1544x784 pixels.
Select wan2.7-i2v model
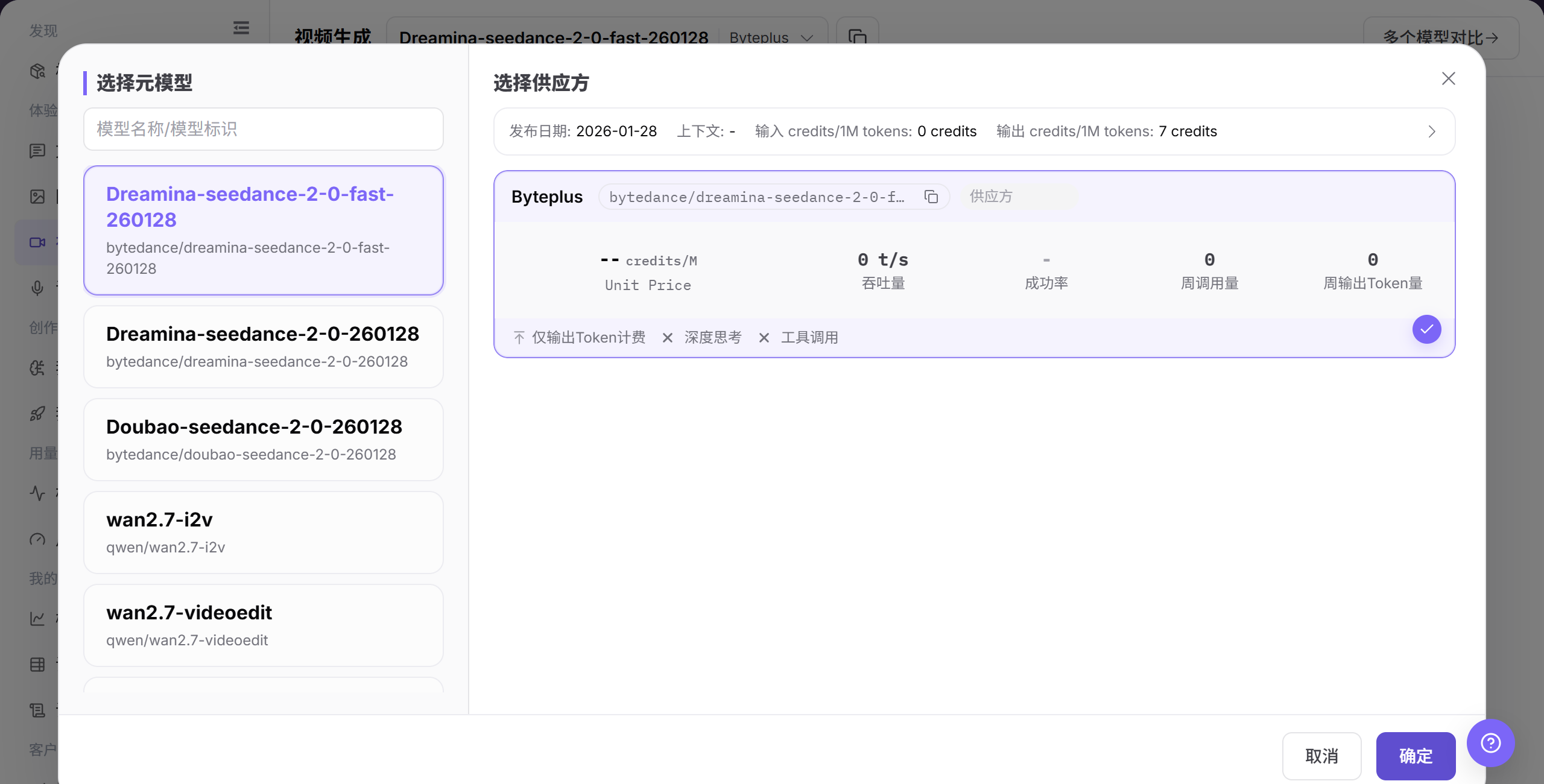click(264, 533)
